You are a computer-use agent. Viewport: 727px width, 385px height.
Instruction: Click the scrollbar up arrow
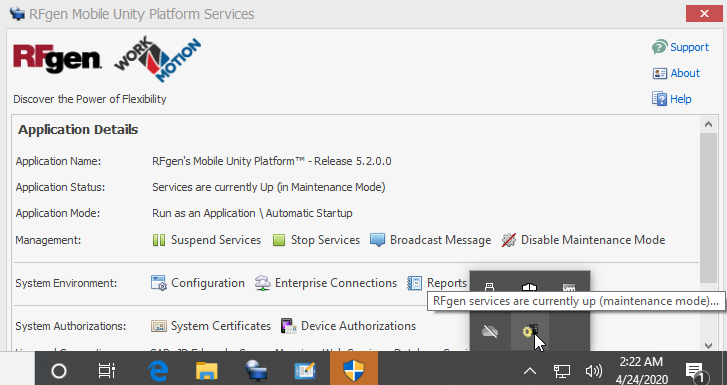(x=708, y=124)
